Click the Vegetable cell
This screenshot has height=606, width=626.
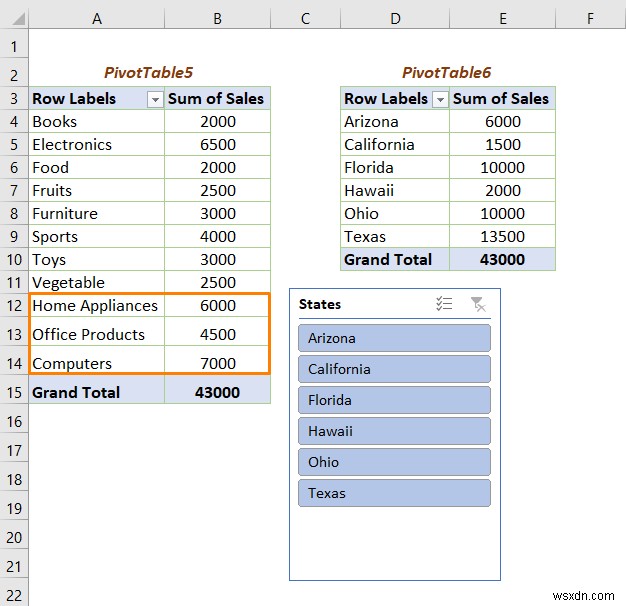click(97, 282)
